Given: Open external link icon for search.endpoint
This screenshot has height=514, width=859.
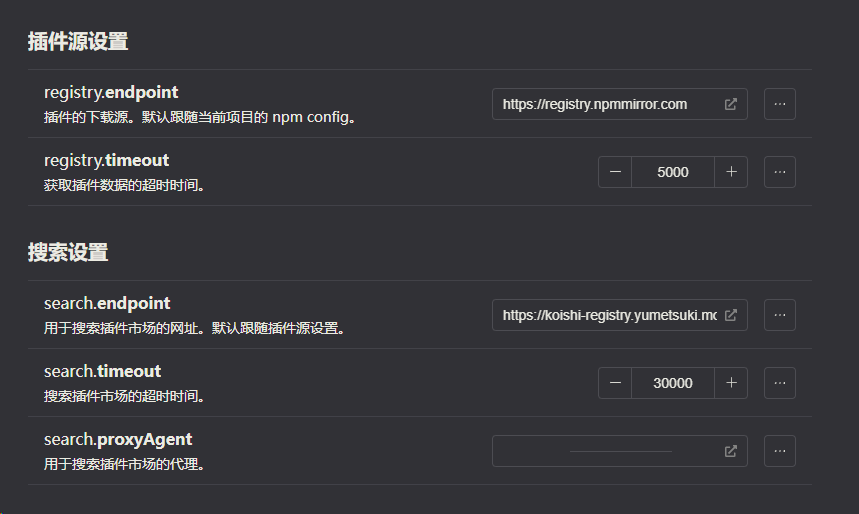Looking at the screenshot, I should (731, 315).
